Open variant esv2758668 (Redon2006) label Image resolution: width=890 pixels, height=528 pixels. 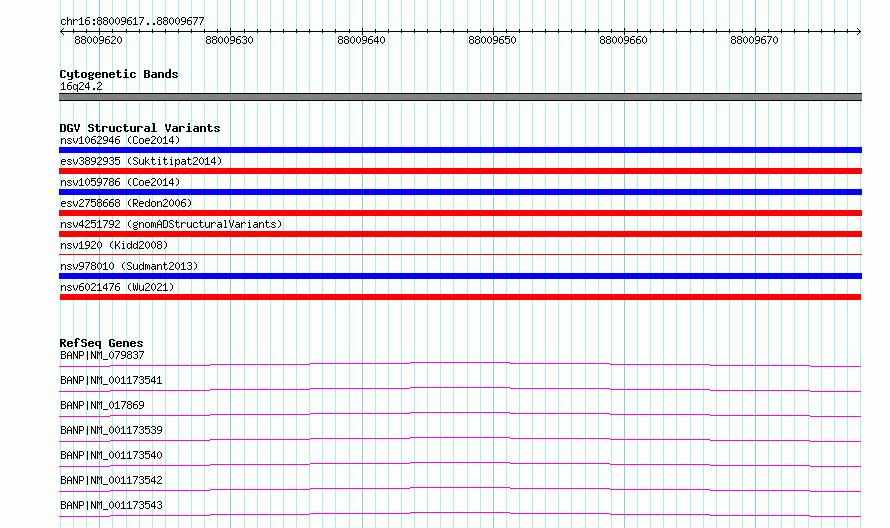(x=126, y=203)
